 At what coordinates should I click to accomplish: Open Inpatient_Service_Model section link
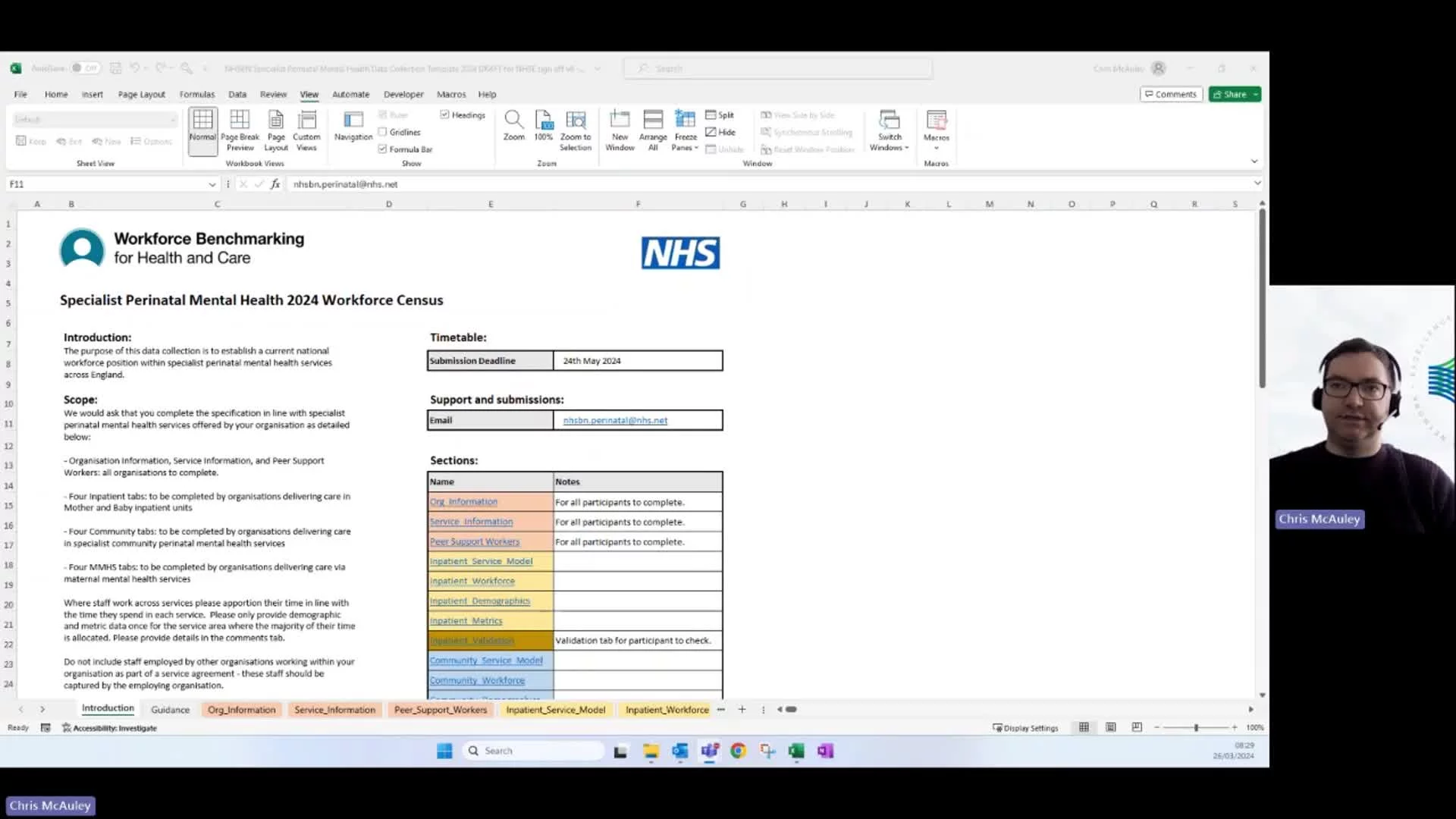[x=481, y=561]
